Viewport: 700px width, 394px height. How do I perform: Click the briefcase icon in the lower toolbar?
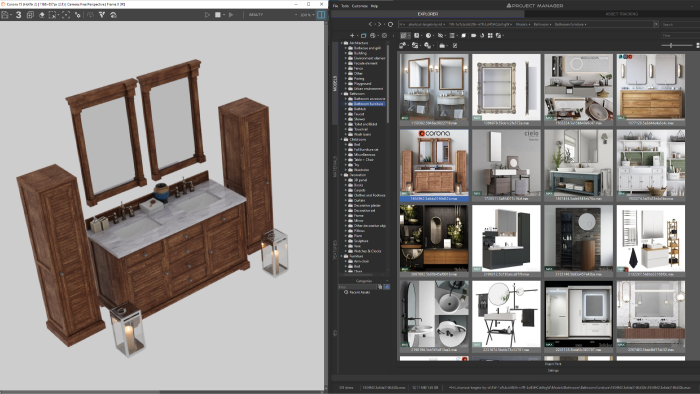442,46
